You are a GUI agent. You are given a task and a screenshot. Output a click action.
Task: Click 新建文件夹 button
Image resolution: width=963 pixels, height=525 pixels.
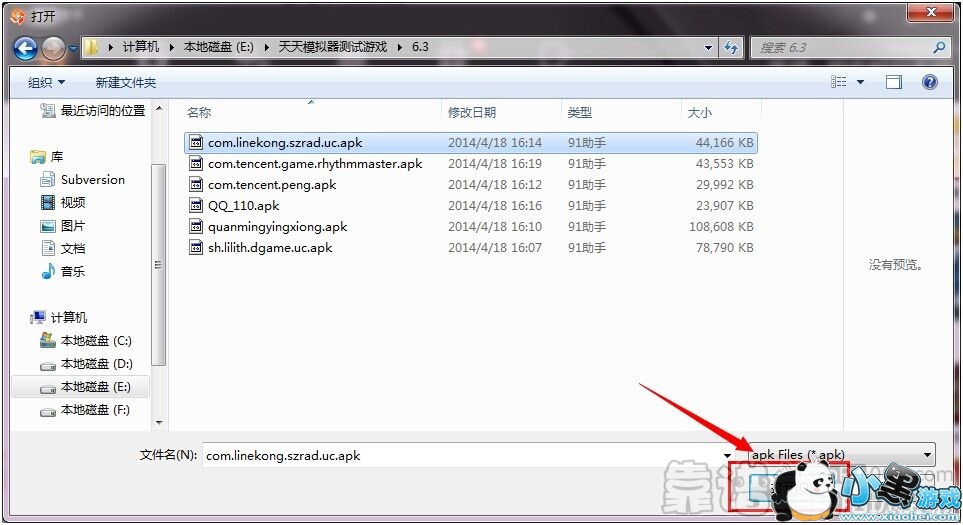click(x=126, y=82)
